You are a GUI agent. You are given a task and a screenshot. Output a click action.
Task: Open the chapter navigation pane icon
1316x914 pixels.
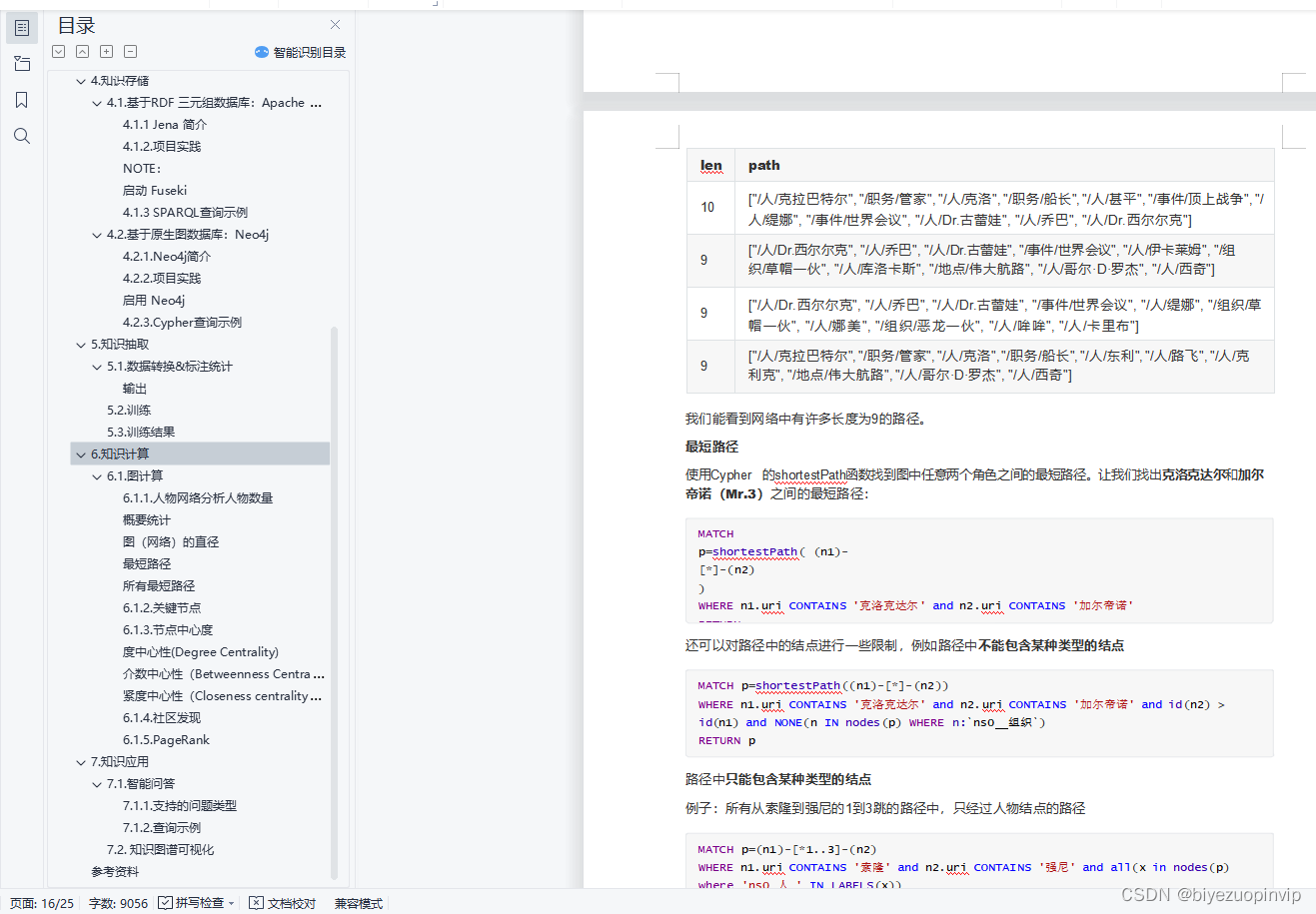coord(22,64)
